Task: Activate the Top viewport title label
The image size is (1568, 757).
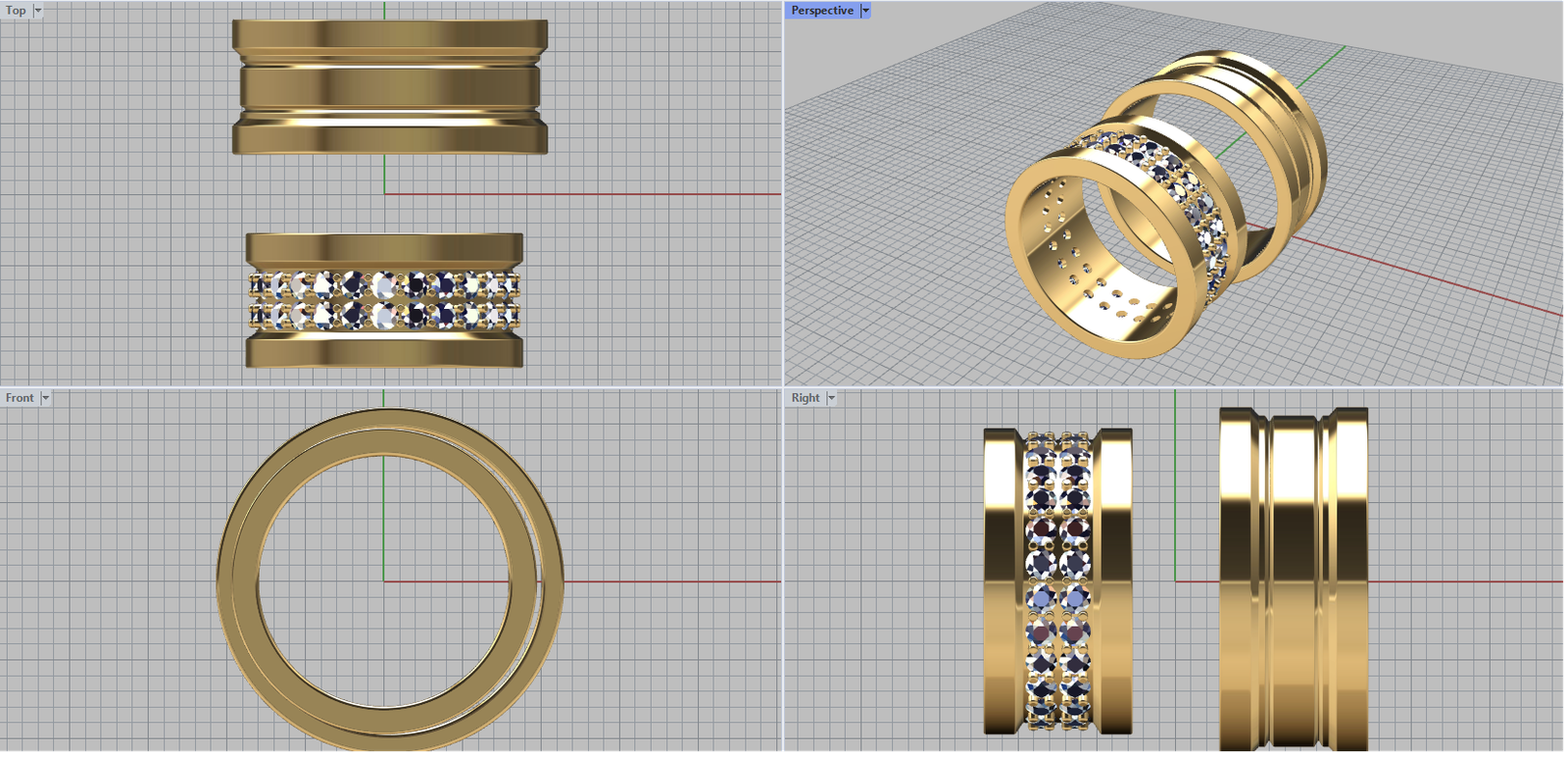Action: pos(16,11)
